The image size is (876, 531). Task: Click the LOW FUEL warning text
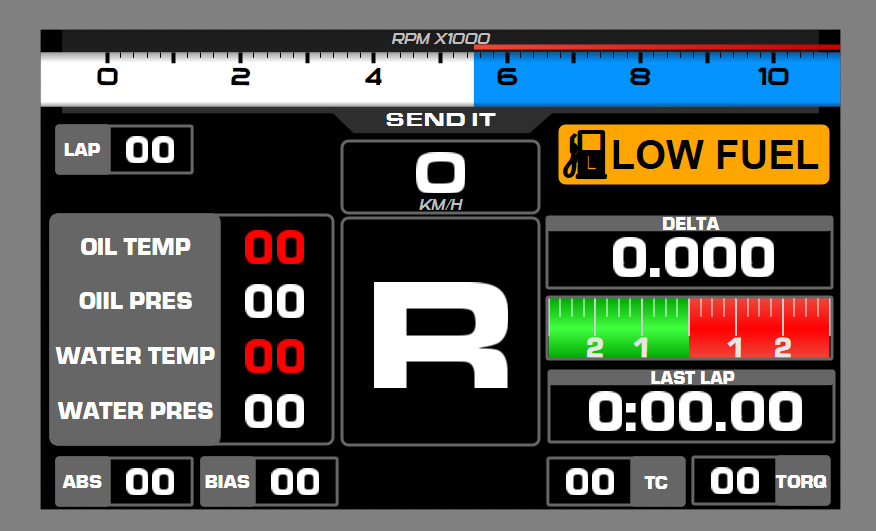(715, 156)
